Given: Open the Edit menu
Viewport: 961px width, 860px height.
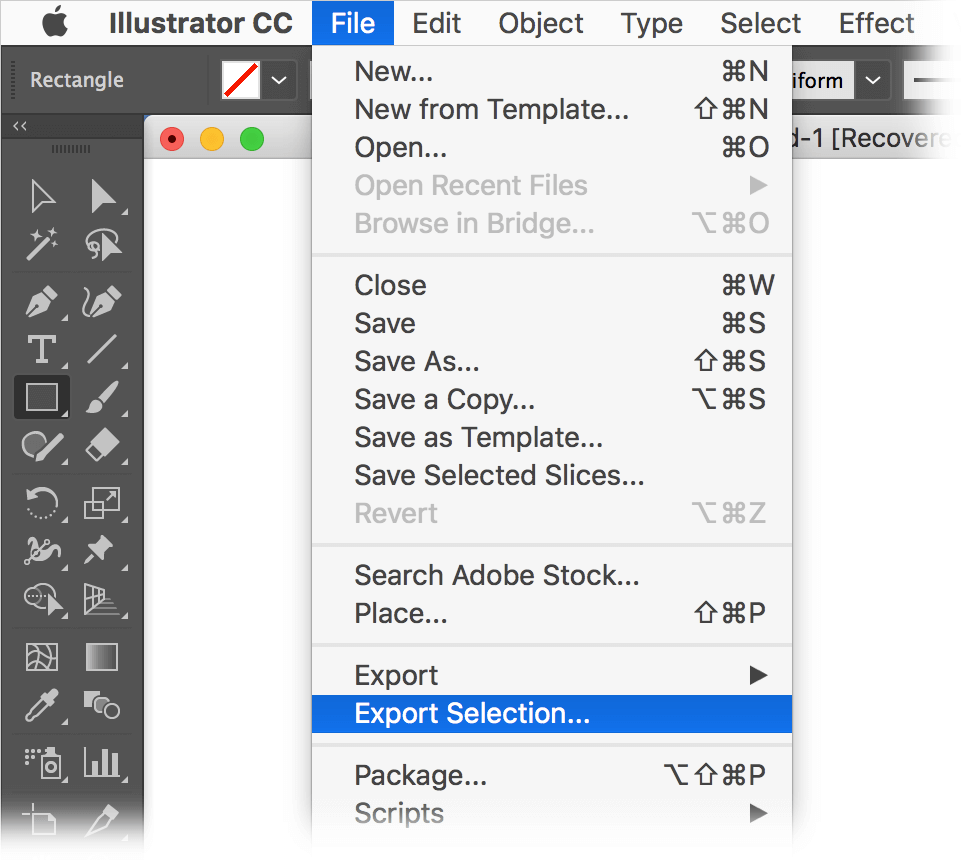Looking at the screenshot, I should pyautogui.click(x=436, y=23).
